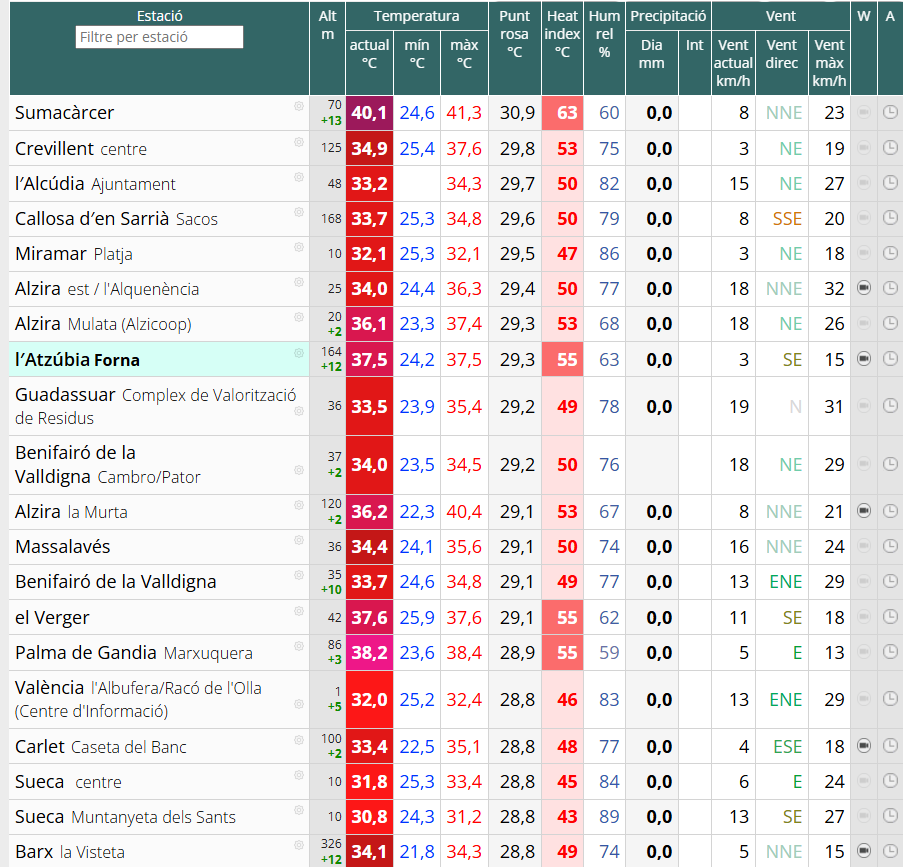Click the gear icon for Callosa d'en Sarrià
The height and width of the screenshot is (867, 903).
[299, 212]
